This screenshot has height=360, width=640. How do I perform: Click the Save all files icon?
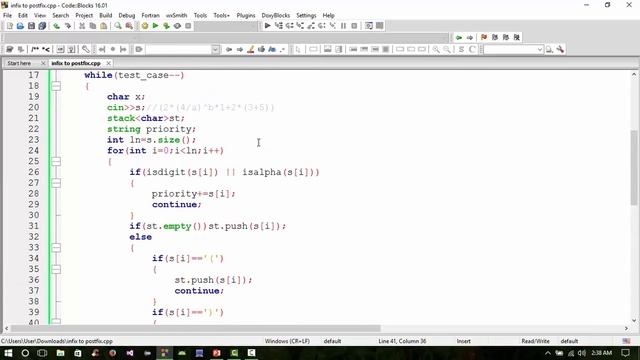click(x=42, y=26)
